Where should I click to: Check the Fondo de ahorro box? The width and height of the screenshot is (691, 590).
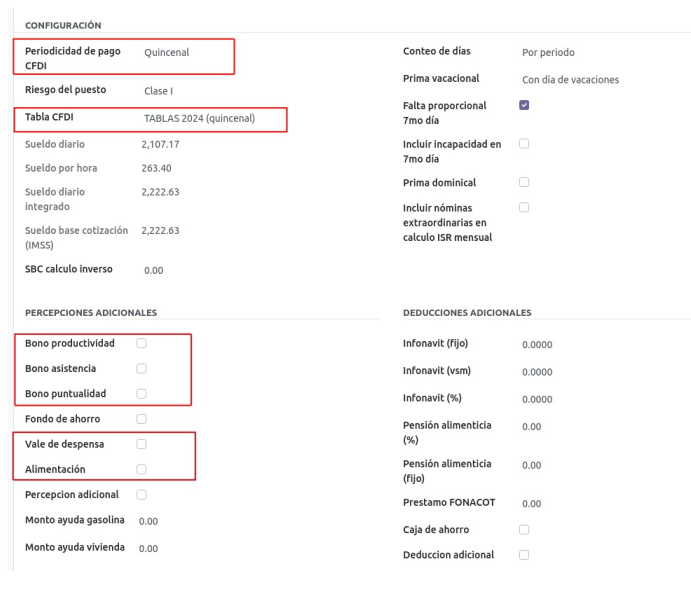click(141, 418)
